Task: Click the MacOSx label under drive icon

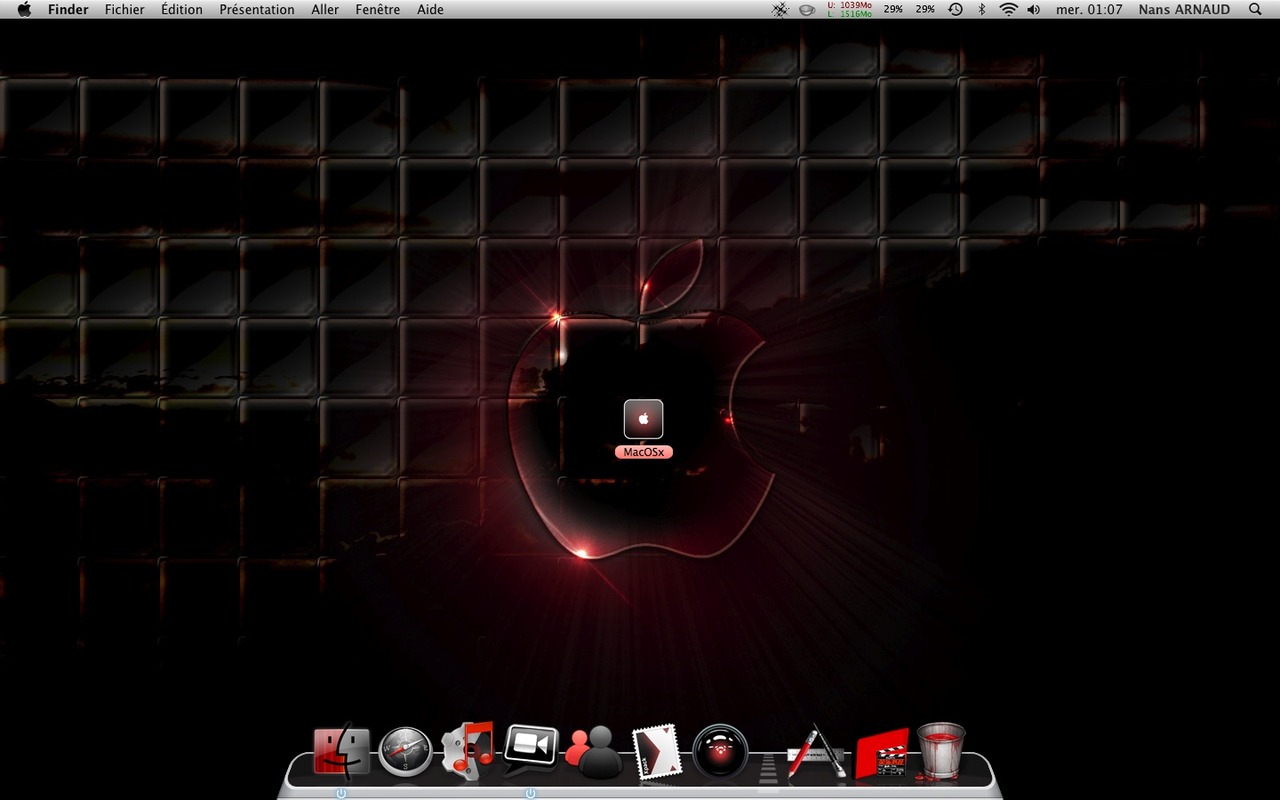Action: [x=644, y=452]
